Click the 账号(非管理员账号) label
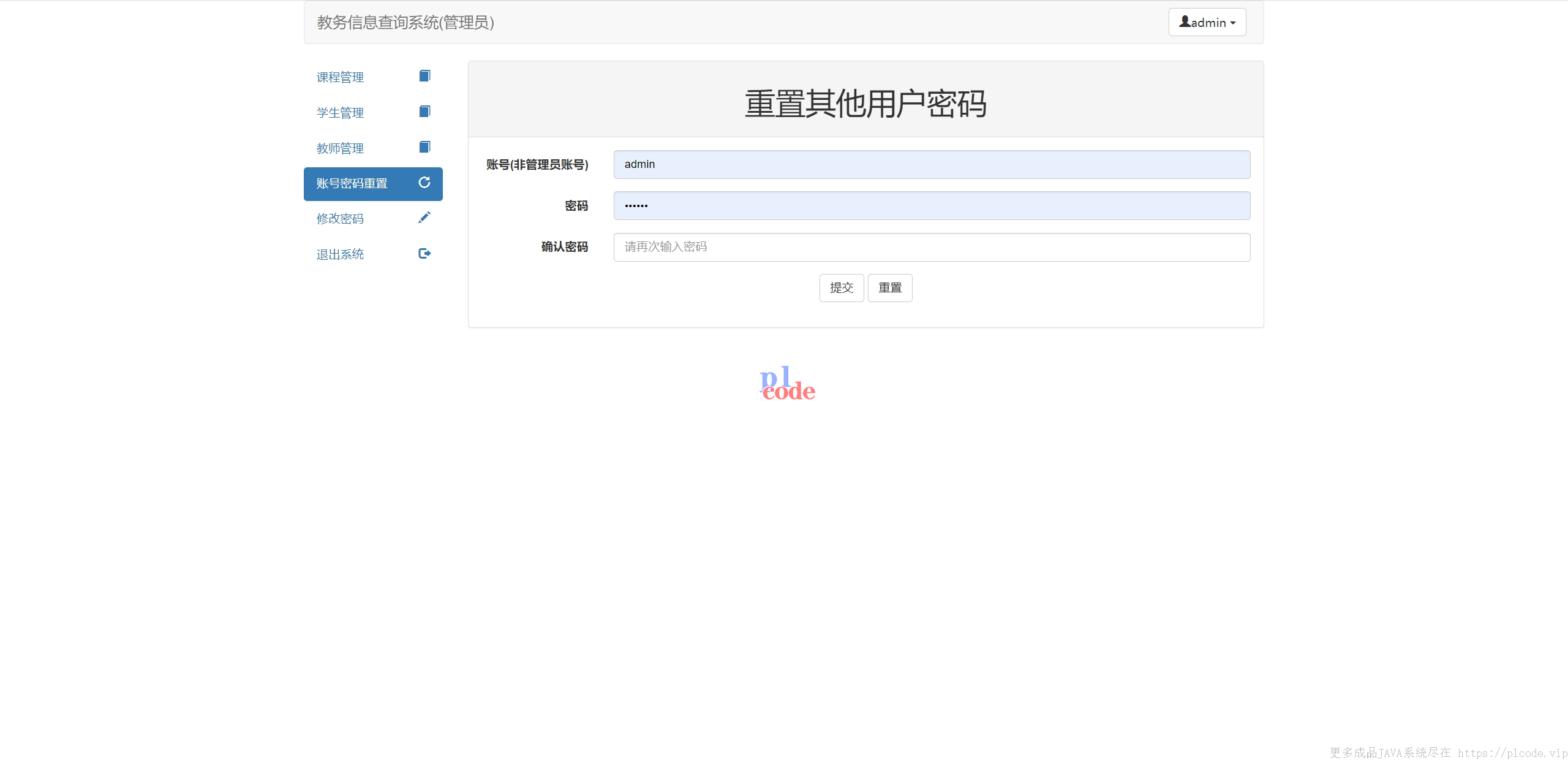This screenshot has width=1568, height=763. tap(537, 164)
